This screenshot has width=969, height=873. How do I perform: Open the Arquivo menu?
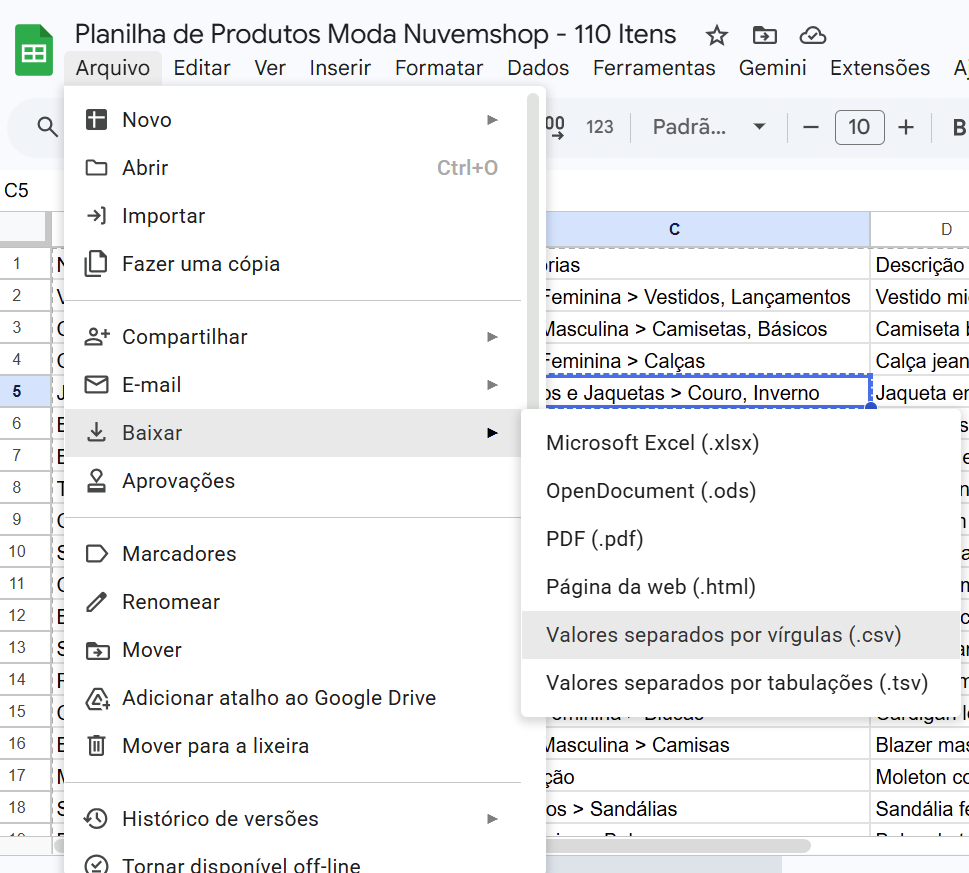pos(112,68)
